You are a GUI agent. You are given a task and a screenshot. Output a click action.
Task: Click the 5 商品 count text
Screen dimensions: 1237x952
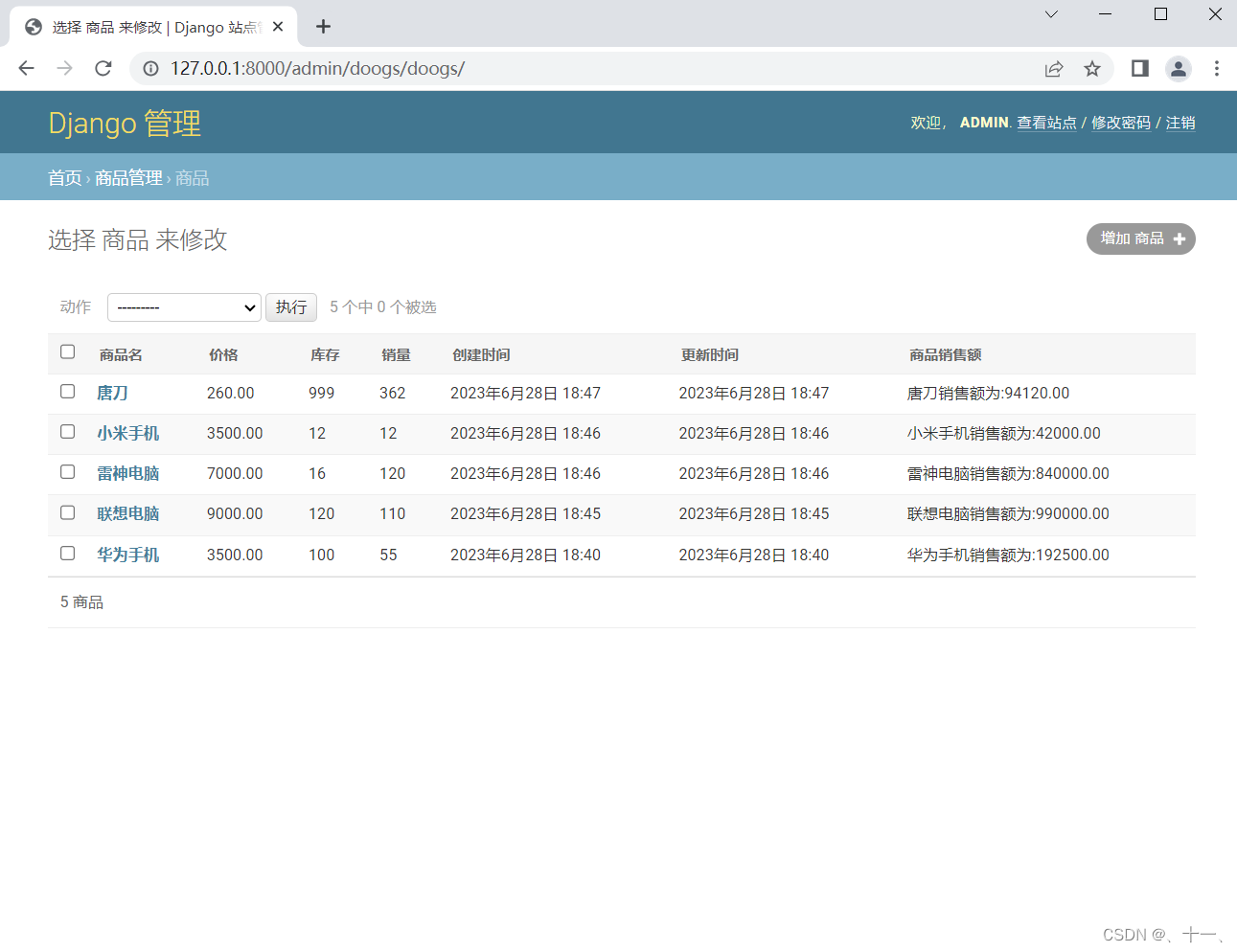(81, 601)
